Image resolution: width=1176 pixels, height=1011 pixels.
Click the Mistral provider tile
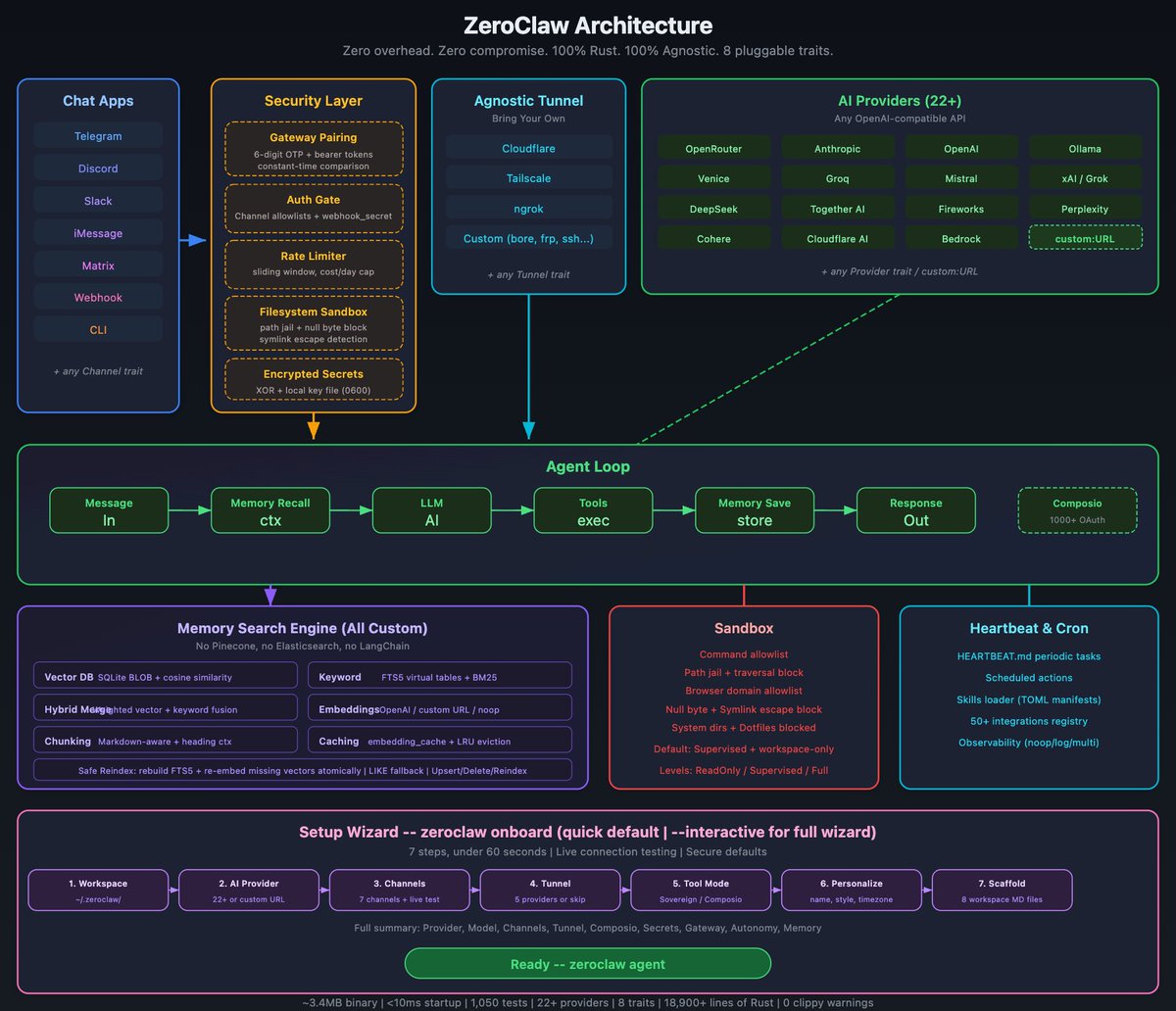click(961, 177)
